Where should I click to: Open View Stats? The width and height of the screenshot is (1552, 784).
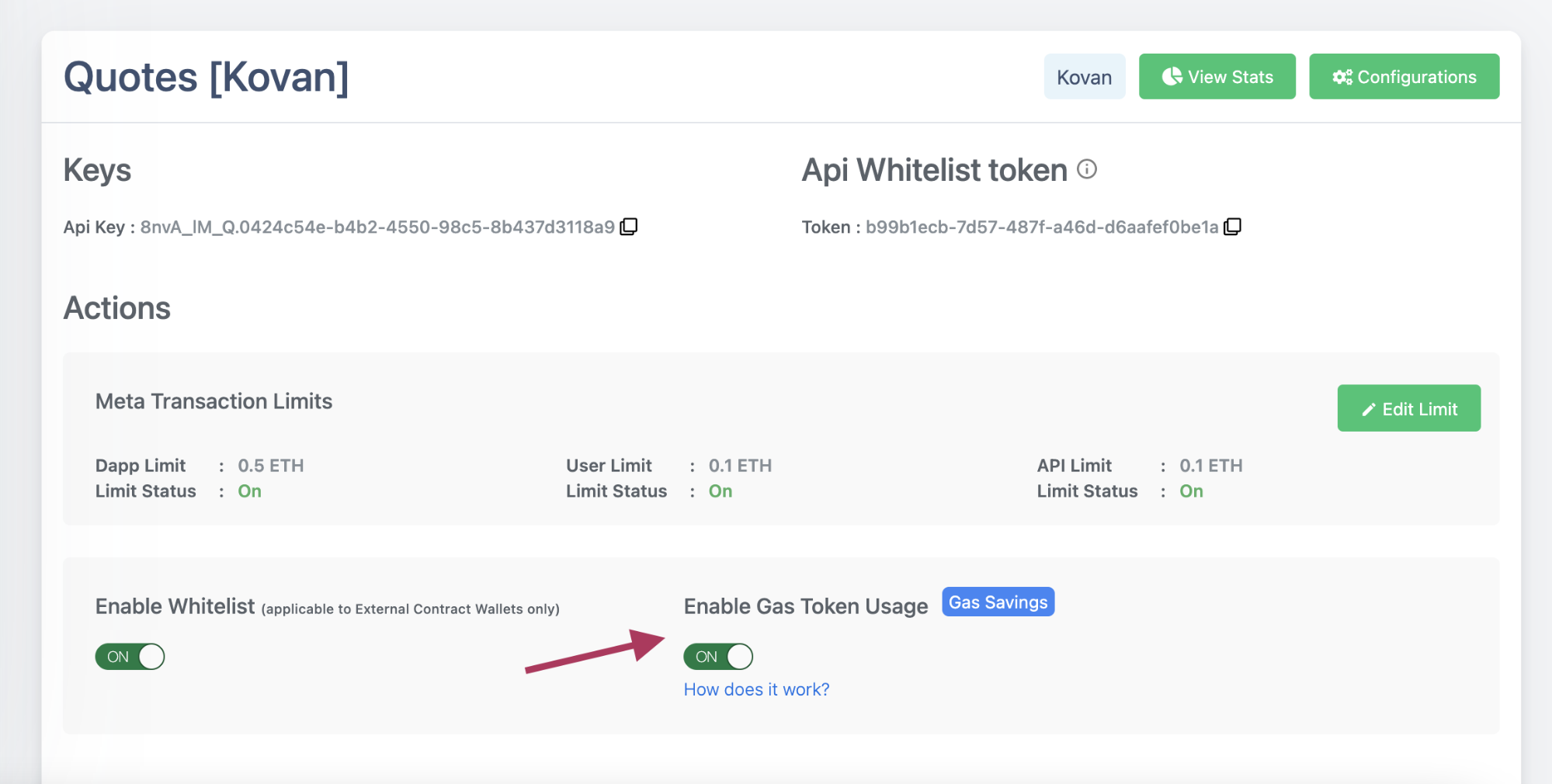1217,77
